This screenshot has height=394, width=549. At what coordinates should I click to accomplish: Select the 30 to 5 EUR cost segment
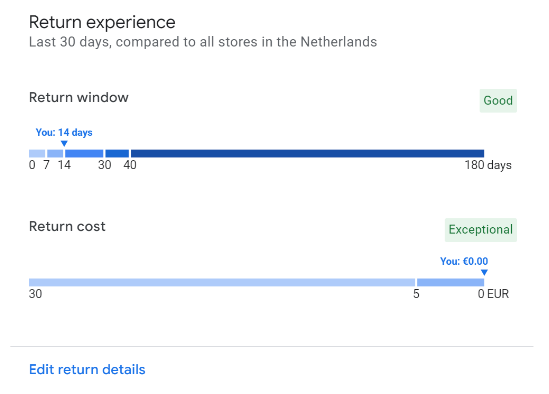pyautogui.click(x=222, y=282)
